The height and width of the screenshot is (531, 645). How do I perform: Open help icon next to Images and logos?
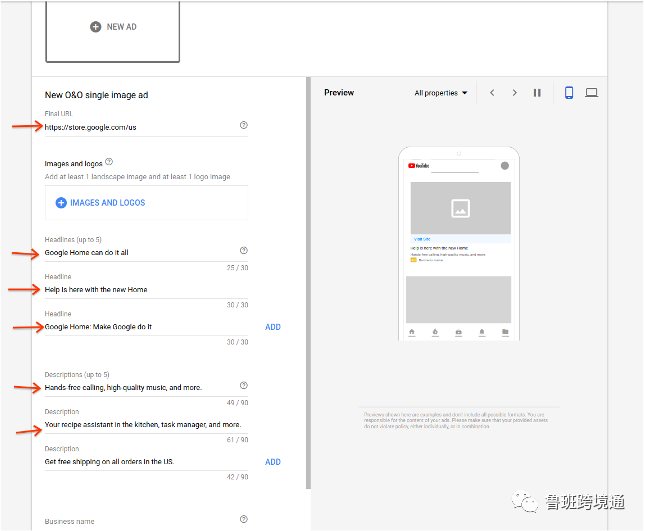tap(109, 162)
